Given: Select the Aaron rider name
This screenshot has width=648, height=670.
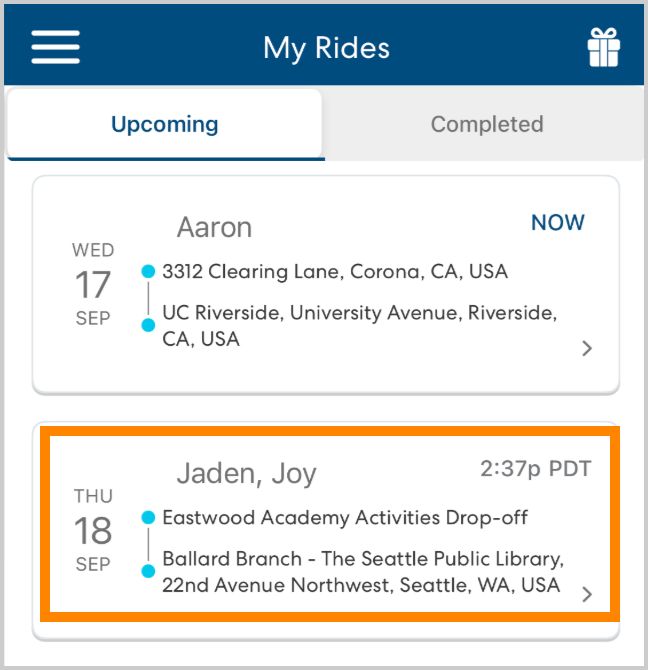Looking at the screenshot, I should coord(214,227).
